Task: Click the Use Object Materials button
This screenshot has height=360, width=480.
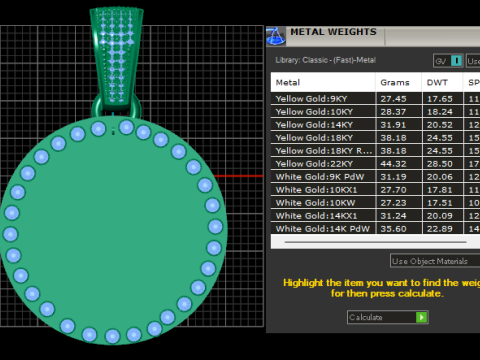Action: 435,261
